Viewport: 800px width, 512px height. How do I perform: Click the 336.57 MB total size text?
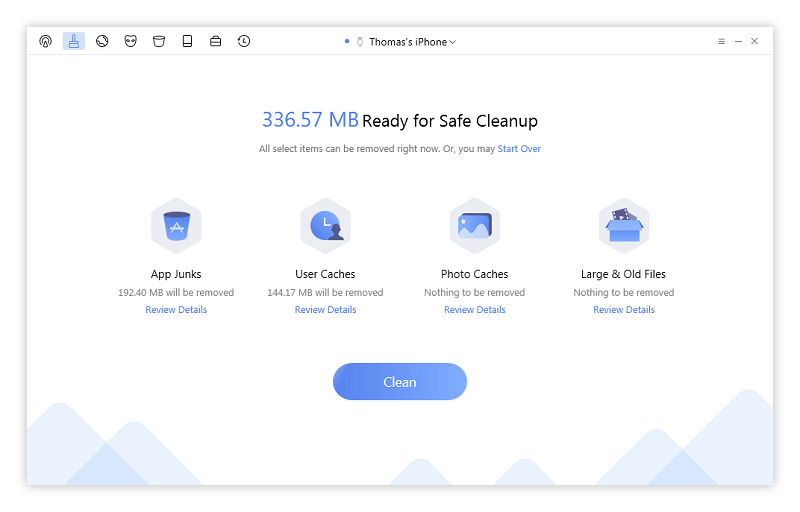(310, 120)
